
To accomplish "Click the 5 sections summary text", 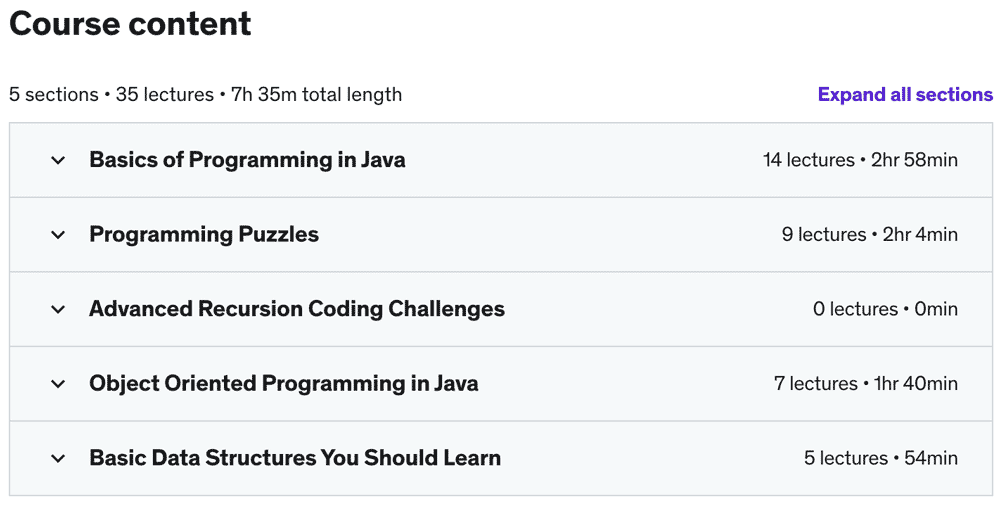I will (53, 95).
